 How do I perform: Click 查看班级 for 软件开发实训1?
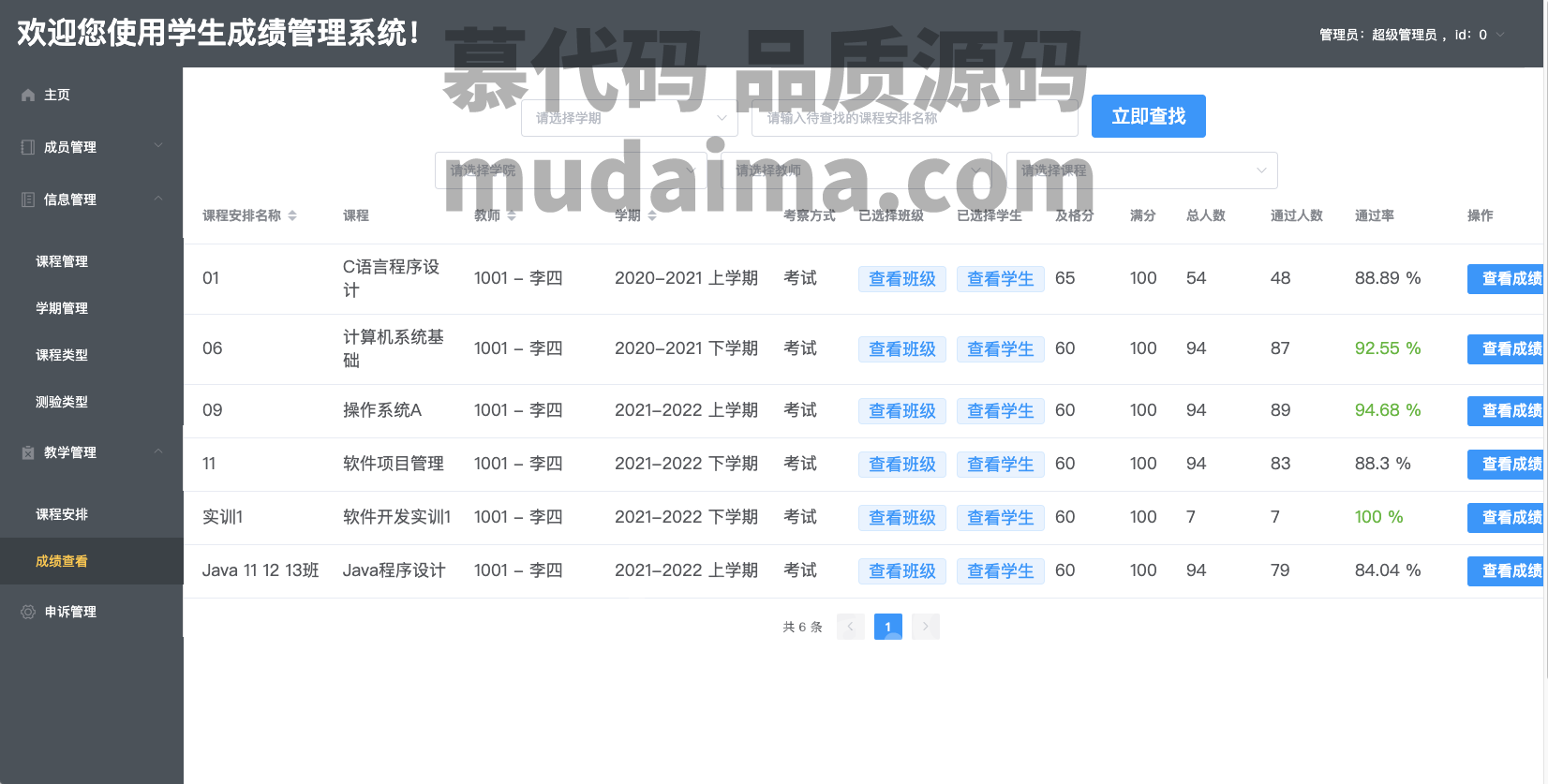[902, 518]
